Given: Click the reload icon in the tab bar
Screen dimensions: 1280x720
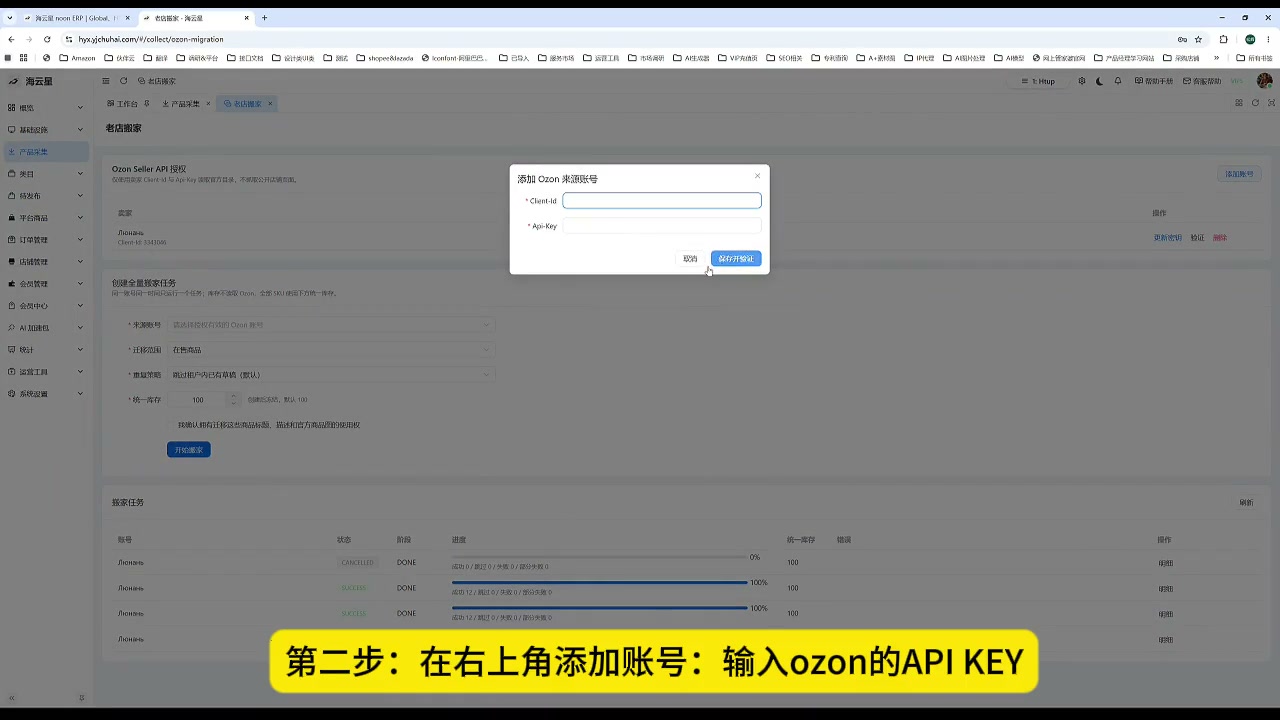Looking at the screenshot, I should pos(1255,103).
